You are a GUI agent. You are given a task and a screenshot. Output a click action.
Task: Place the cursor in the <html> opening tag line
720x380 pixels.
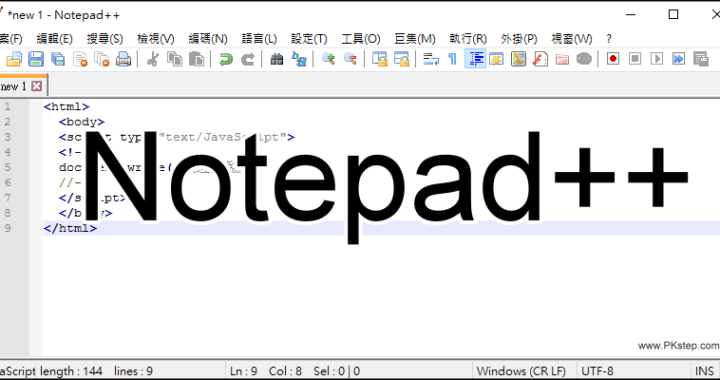click(x=67, y=107)
